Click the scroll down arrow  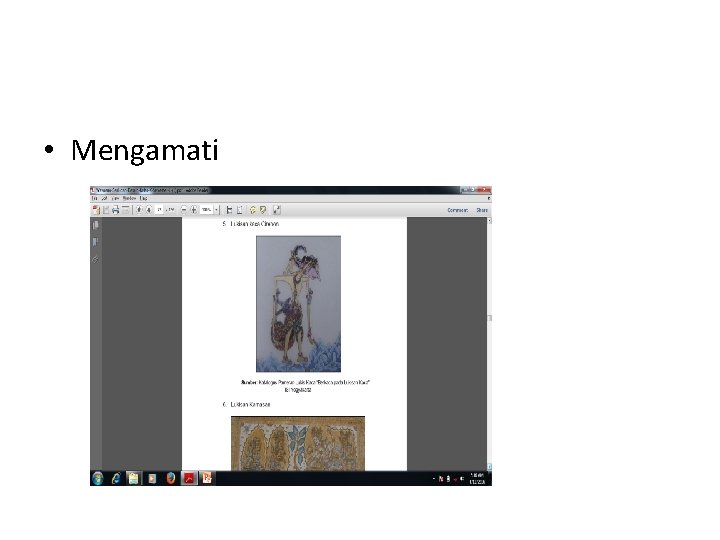point(489,467)
